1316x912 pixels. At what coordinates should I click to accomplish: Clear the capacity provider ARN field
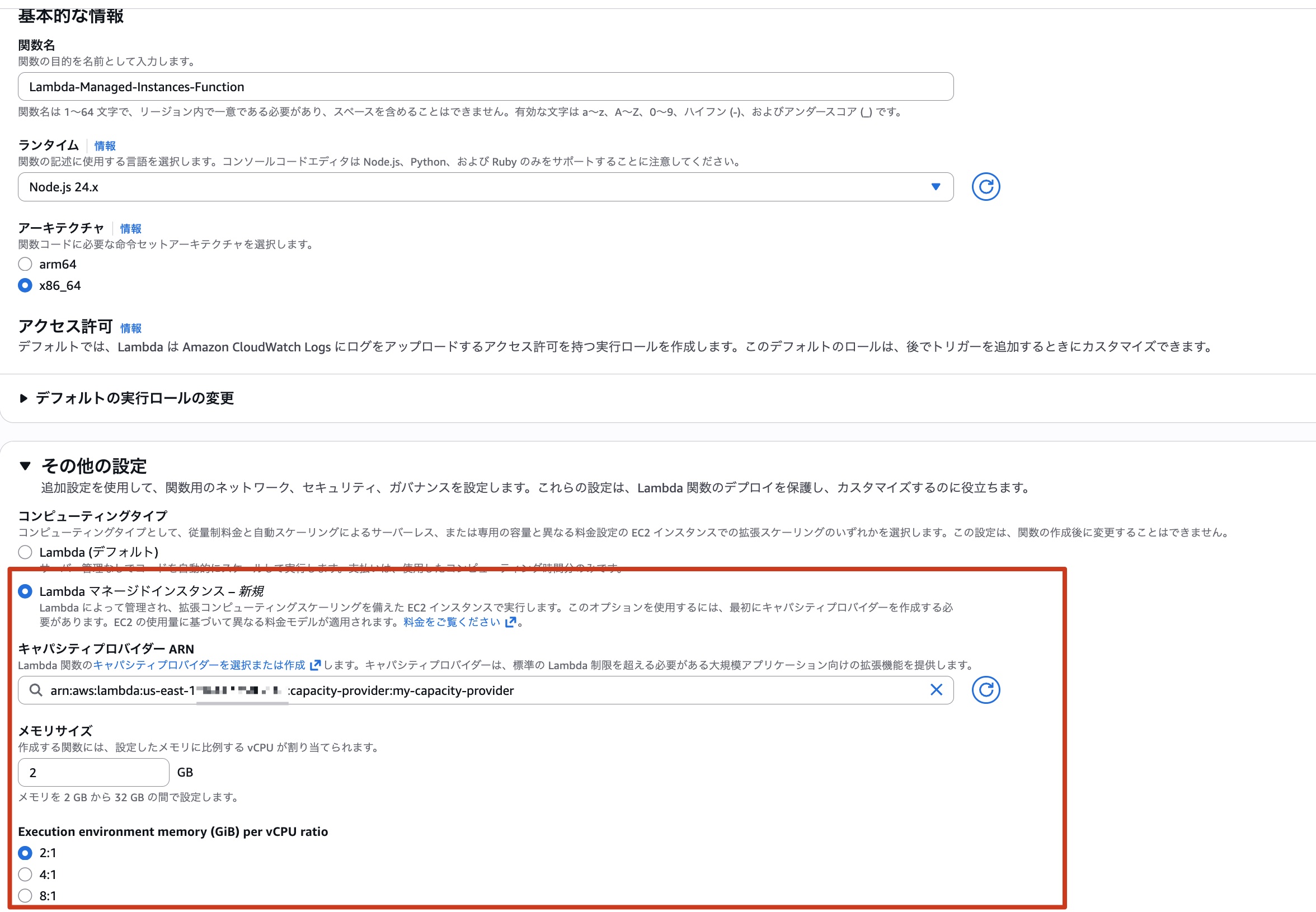point(936,690)
